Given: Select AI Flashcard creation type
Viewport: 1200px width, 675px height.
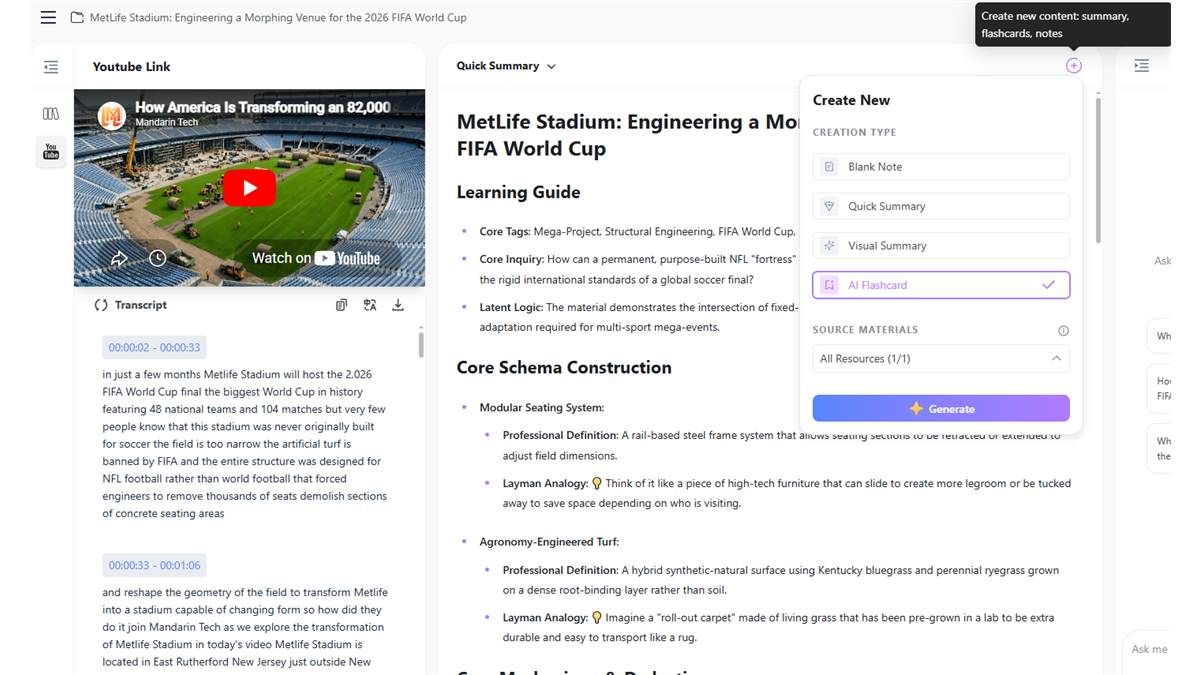Looking at the screenshot, I should tap(941, 285).
